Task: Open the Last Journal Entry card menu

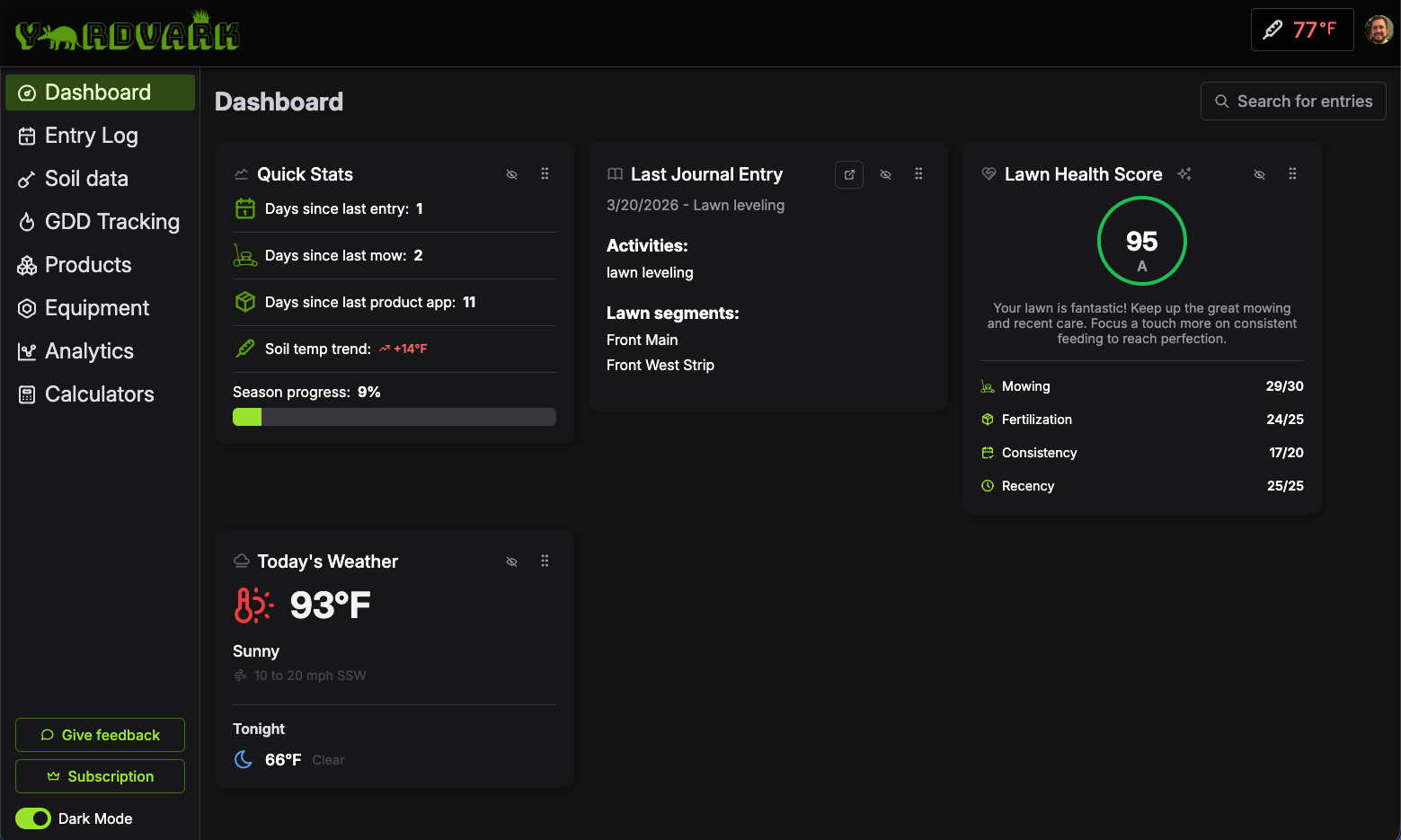Action: click(918, 173)
